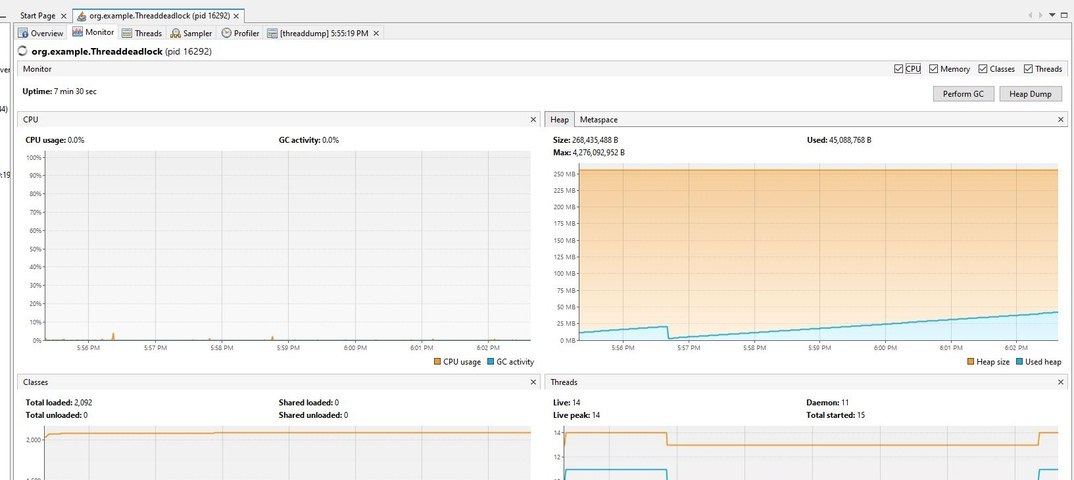This screenshot has width=1074, height=480.
Task: Open the documents list dropdown arrow
Action: [1053, 15]
